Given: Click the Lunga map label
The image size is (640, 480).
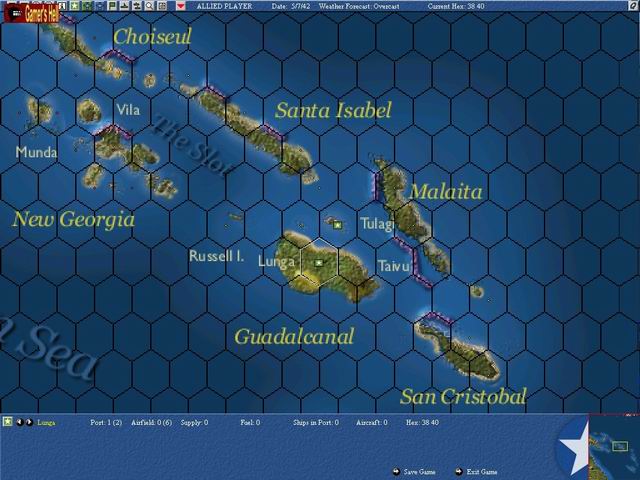Looking at the screenshot, I should point(276,261).
